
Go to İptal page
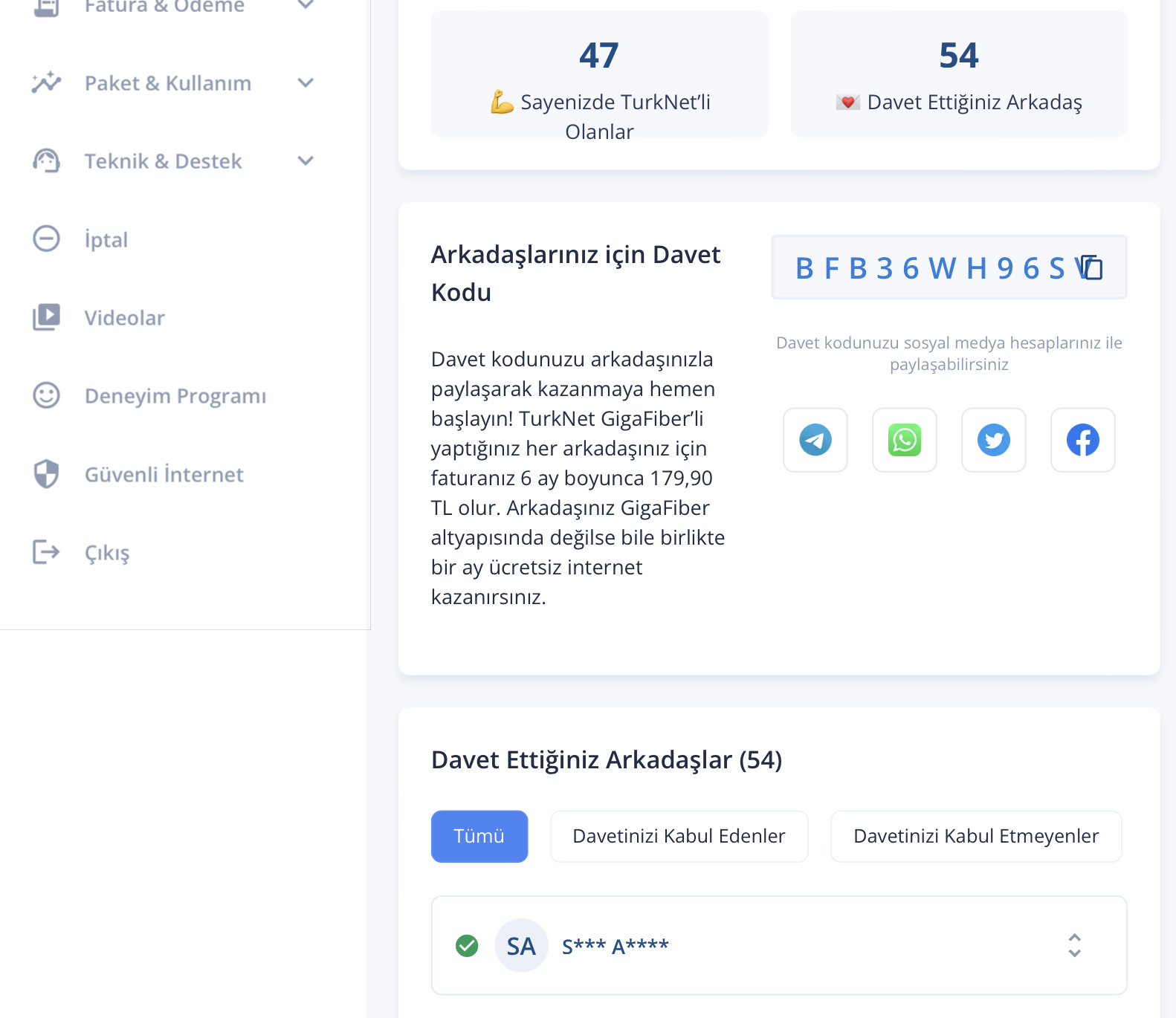click(x=106, y=239)
